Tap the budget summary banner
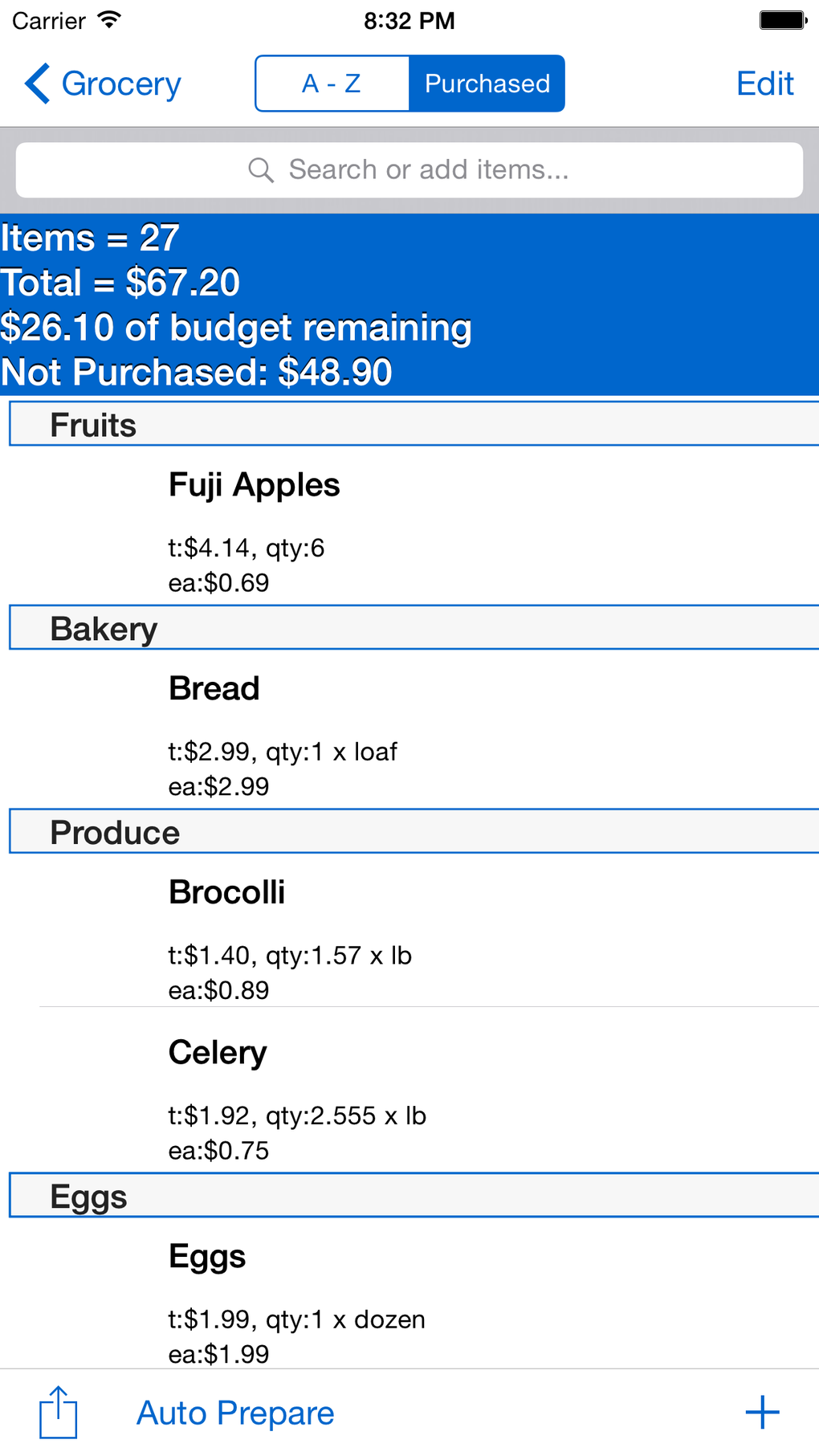Screen dimensions: 819x1456 (x=409, y=305)
